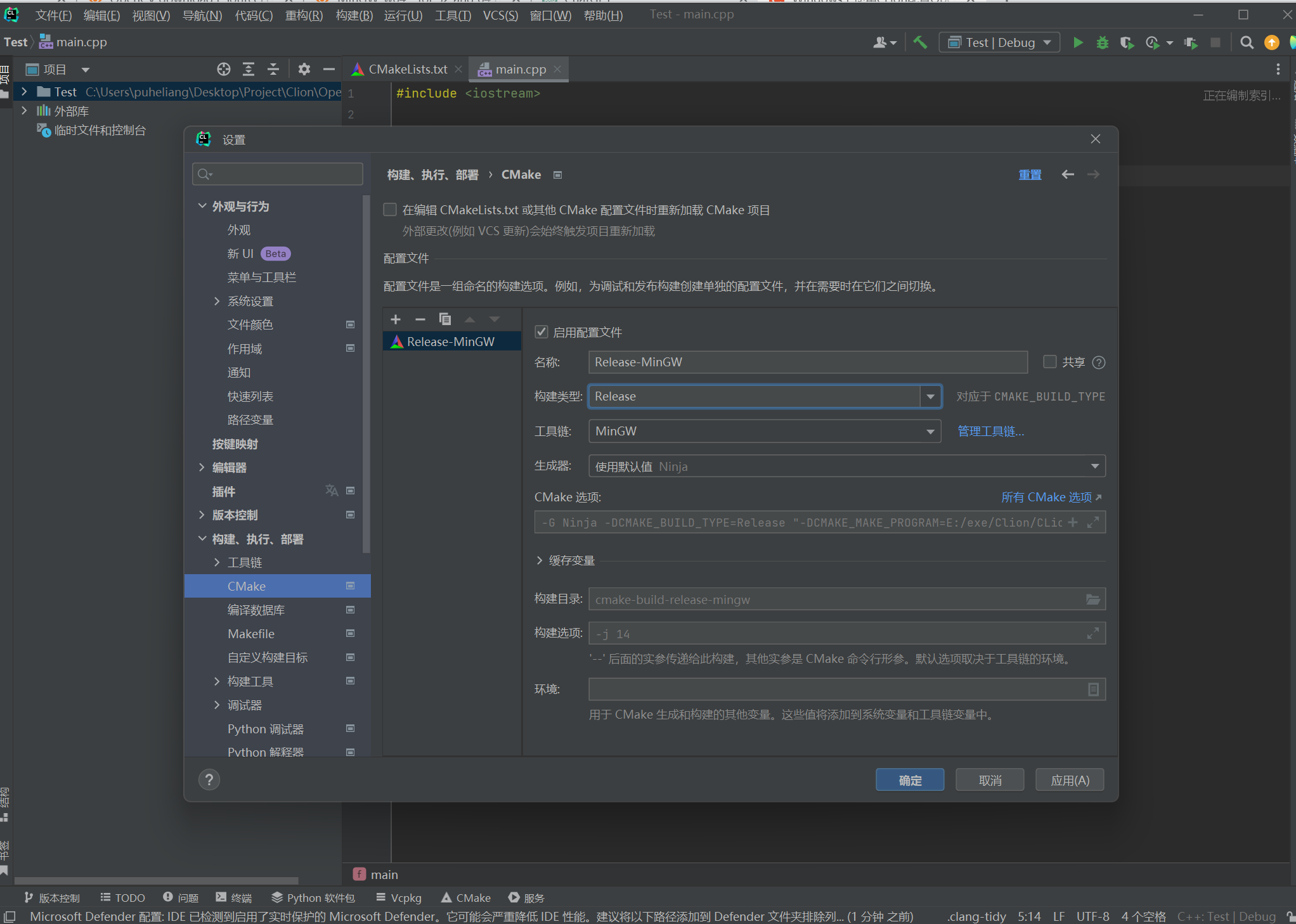The image size is (1296, 924).
Task: Expand the Test project tree node
Action: pyautogui.click(x=24, y=92)
